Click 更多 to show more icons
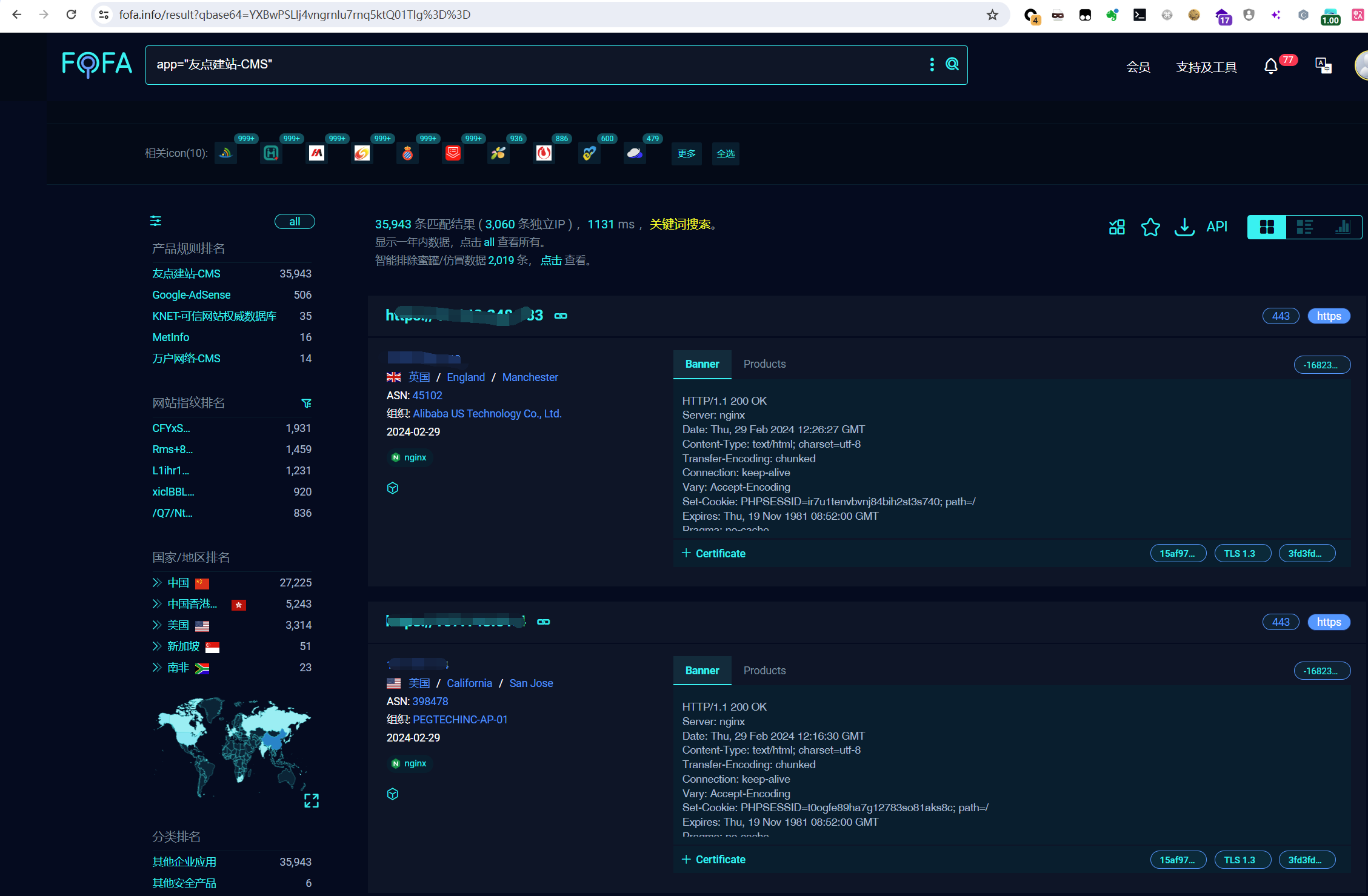This screenshot has height=896, width=1368. click(x=686, y=153)
